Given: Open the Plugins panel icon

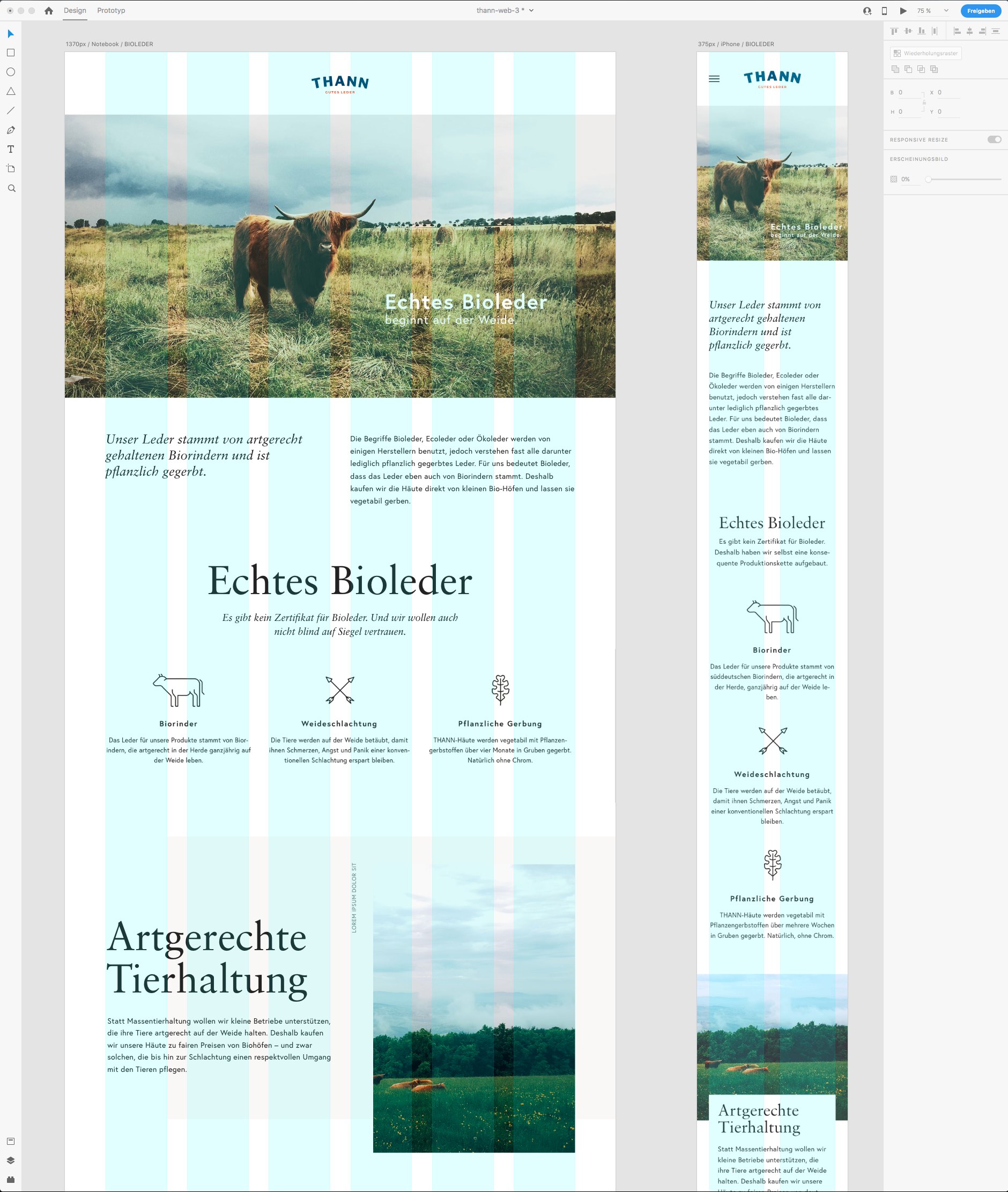Looking at the screenshot, I should [x=10, y=1180].
